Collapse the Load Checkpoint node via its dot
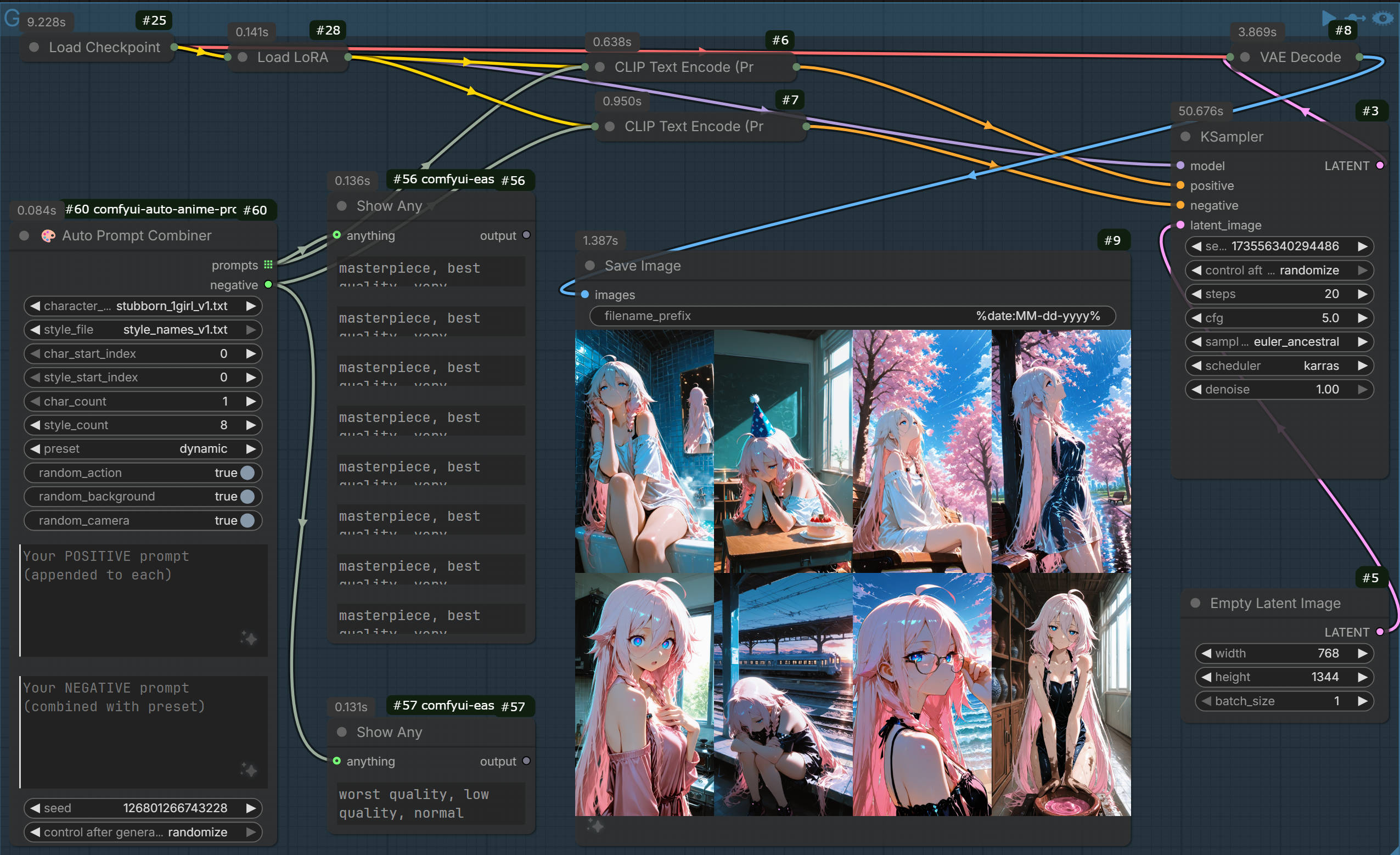 click(x=34, y=47)
